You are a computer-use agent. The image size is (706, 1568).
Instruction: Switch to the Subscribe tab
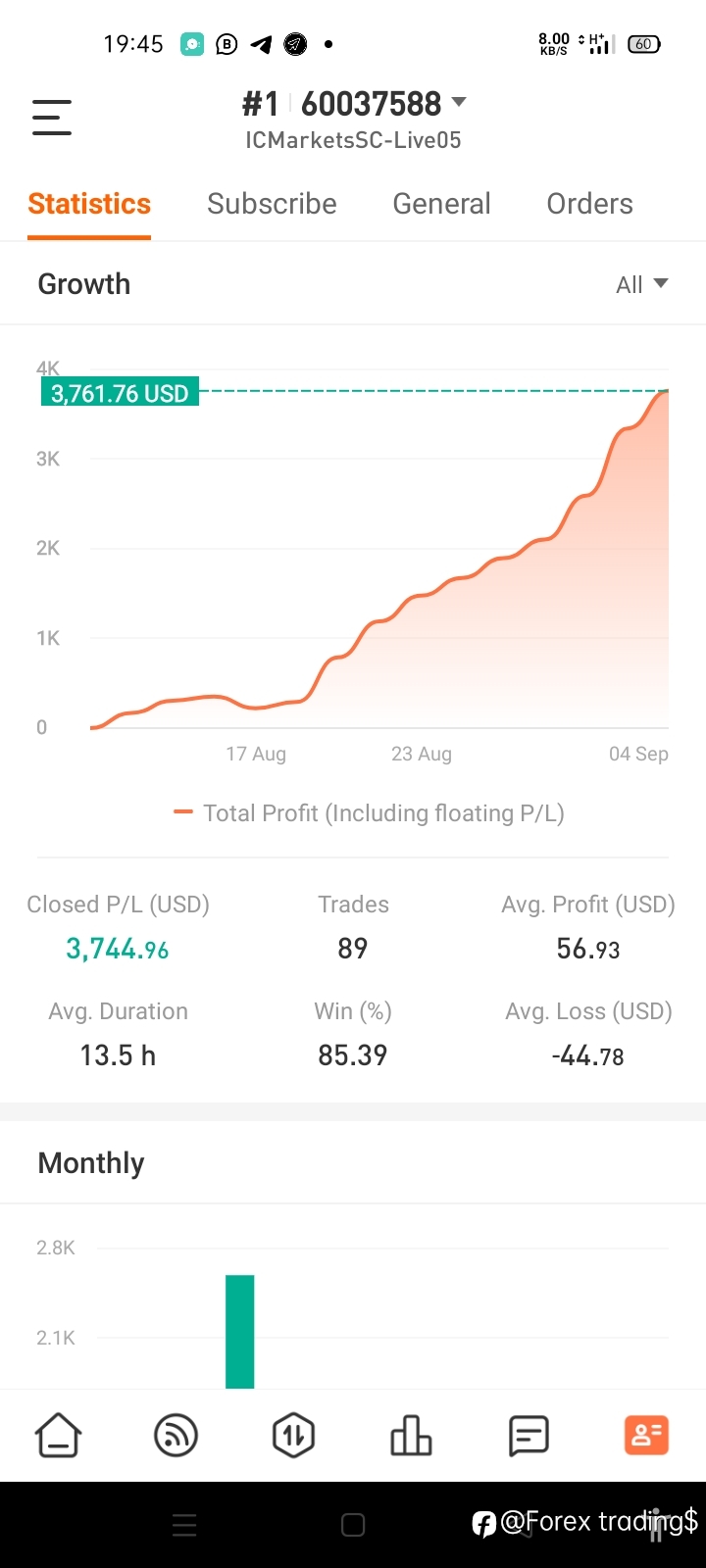pos(272,204)
